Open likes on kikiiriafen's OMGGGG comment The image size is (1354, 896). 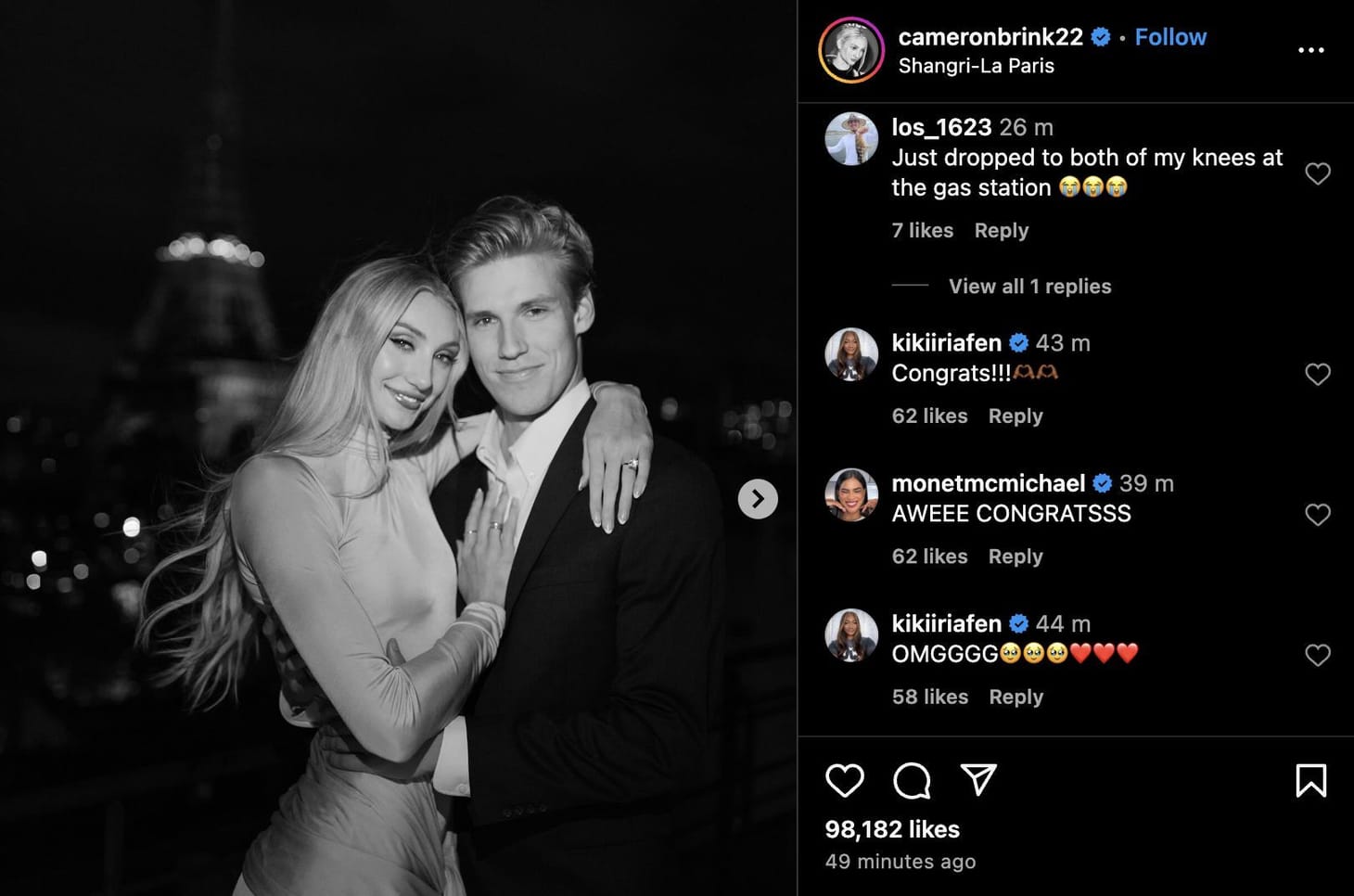(929, 697)
